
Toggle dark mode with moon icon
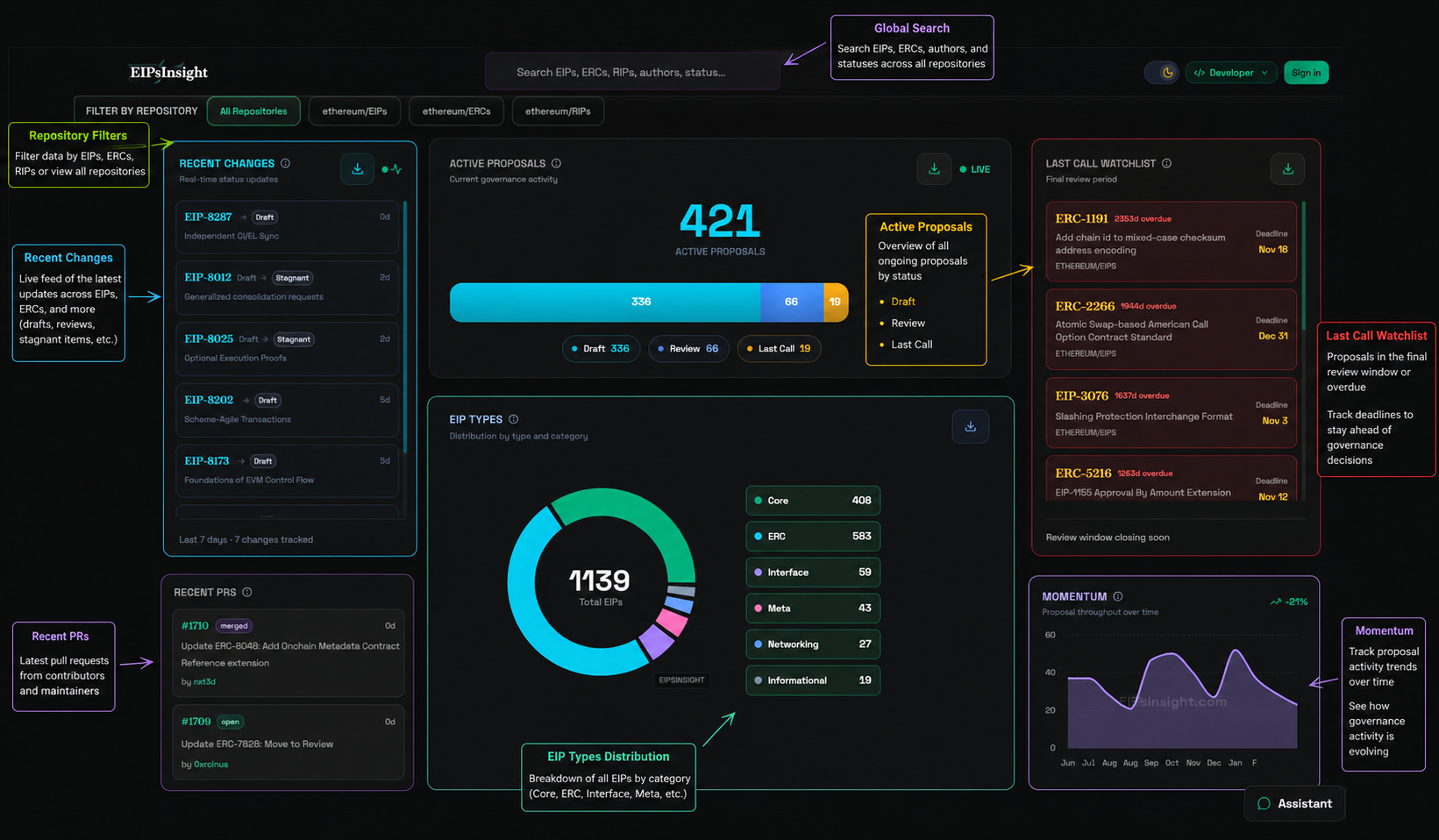pyautogui.click(x=1166, y=73)
